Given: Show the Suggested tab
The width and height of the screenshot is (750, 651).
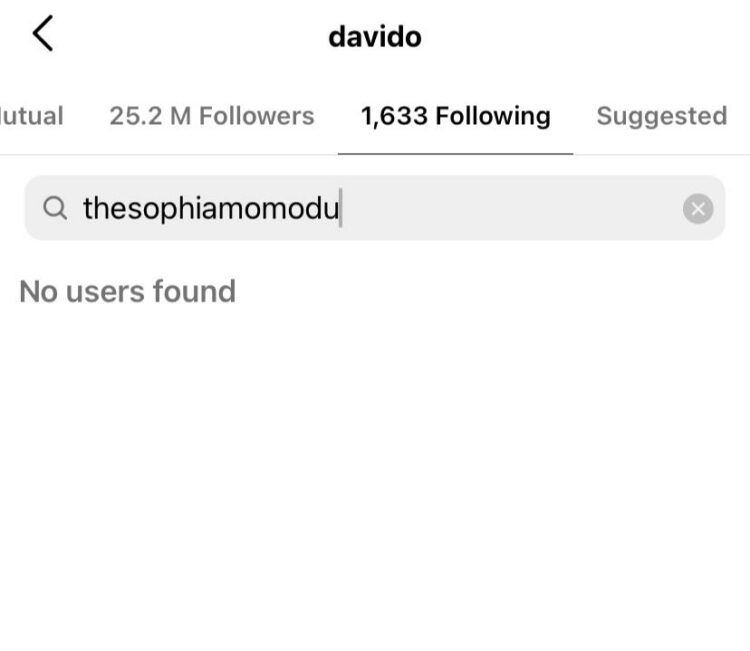Looking at the screenshot, I should coord(662,116).
